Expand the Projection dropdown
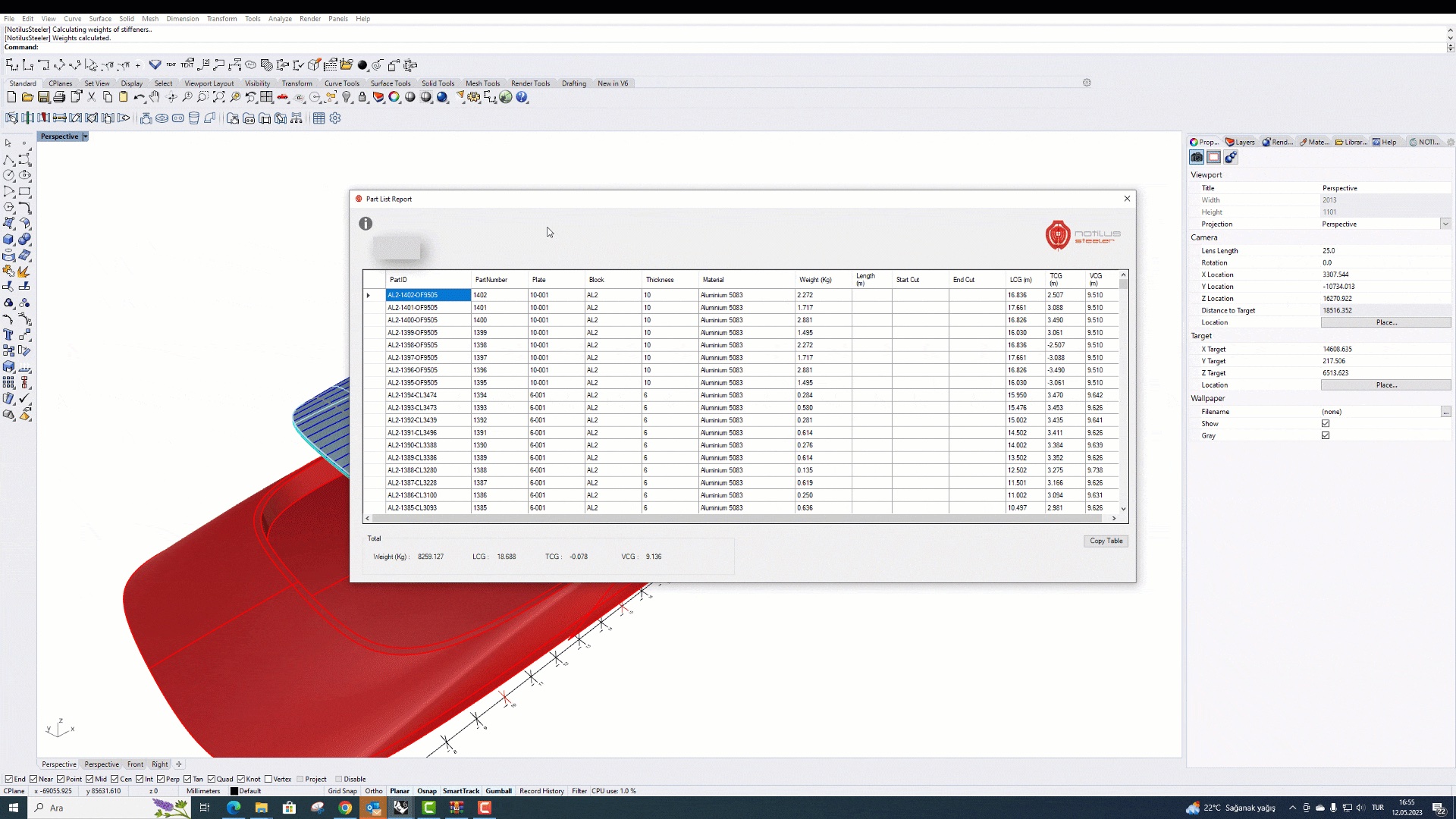Image resolution: width=1456 pixels, height=819 pixels. coord(1445,224)
